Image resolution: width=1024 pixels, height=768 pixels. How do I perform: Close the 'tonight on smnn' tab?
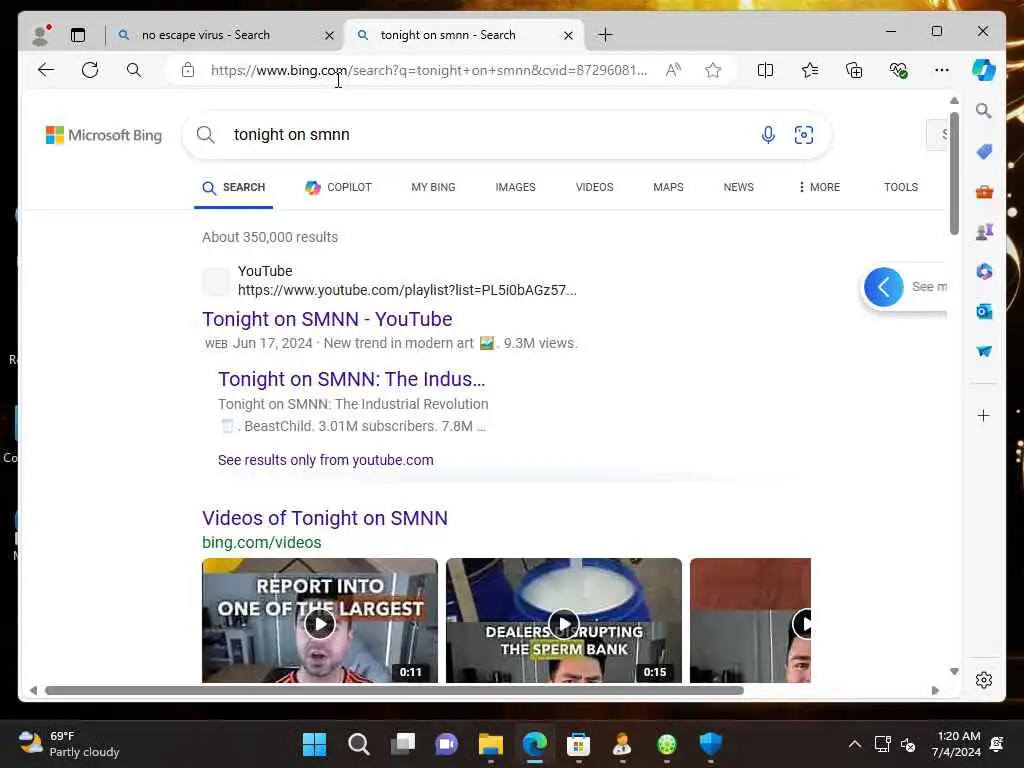pyautogui.click(x=569, y=35)
